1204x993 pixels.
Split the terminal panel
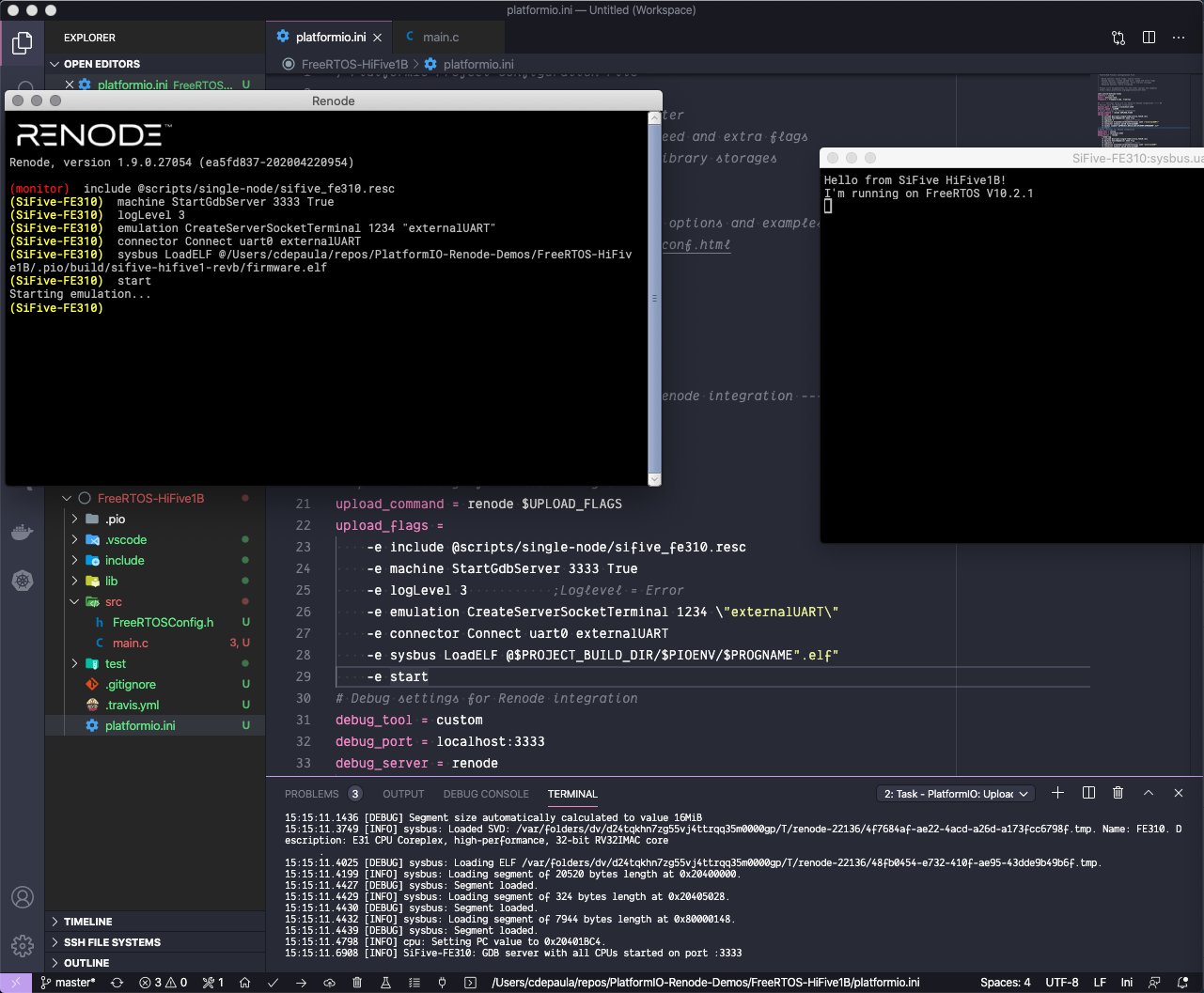coord(1088,793)
